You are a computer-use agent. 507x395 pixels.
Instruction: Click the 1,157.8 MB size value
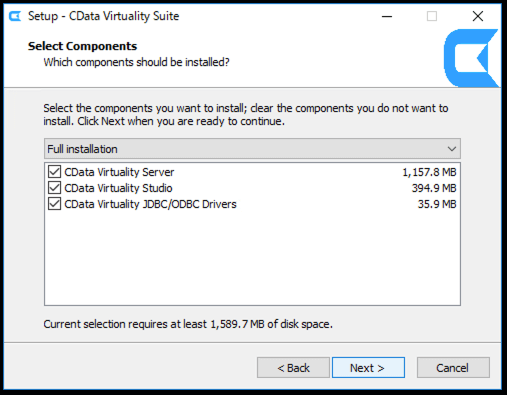429,172
